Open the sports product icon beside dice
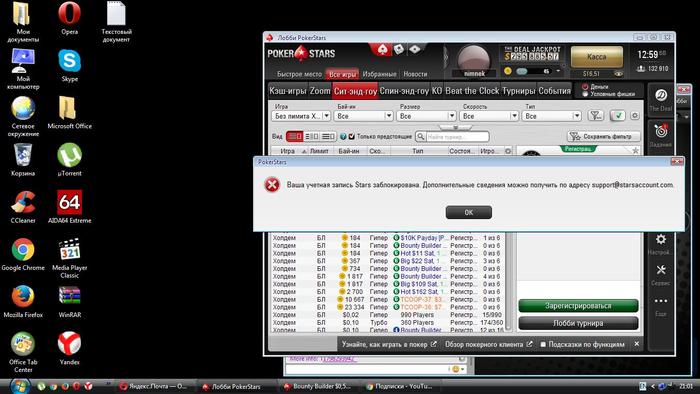700x394 pixels. [x=415, y=49]
